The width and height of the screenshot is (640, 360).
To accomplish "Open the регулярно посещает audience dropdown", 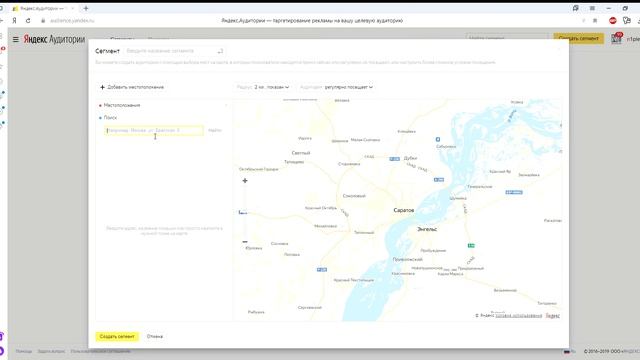I will [336, 87].
